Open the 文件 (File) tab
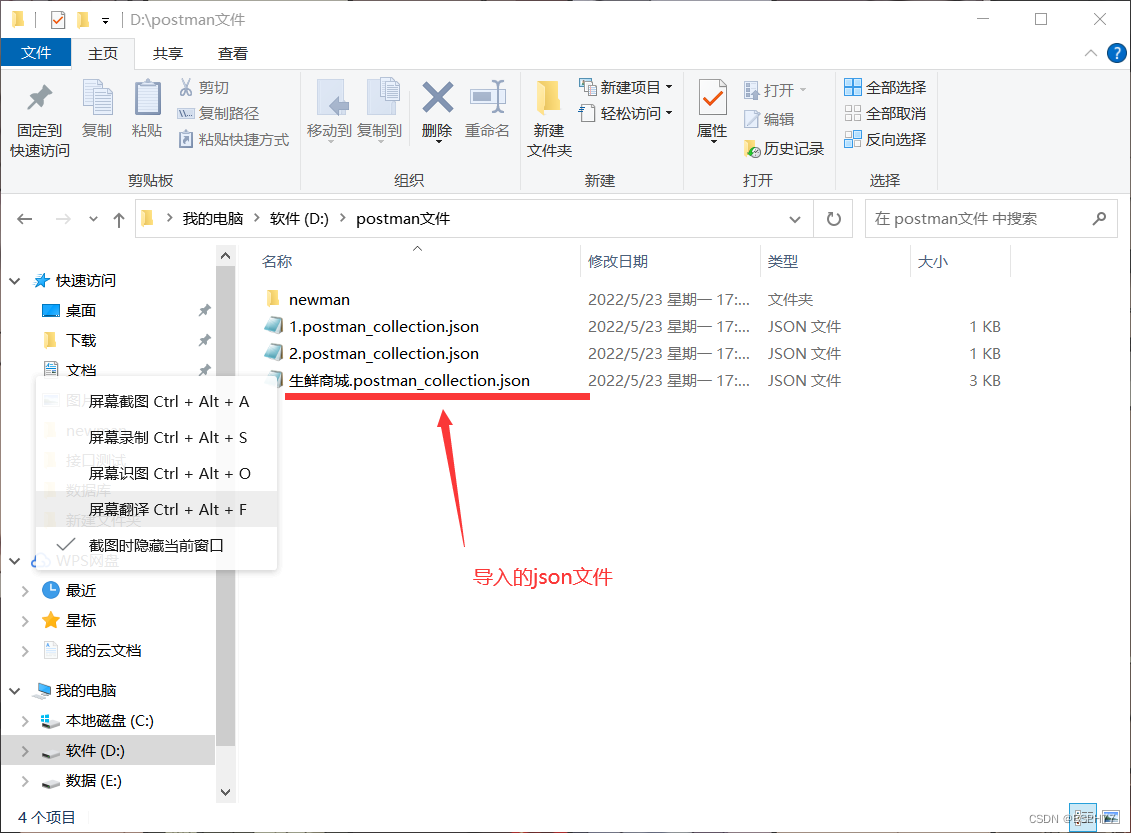 click(36, 53)
